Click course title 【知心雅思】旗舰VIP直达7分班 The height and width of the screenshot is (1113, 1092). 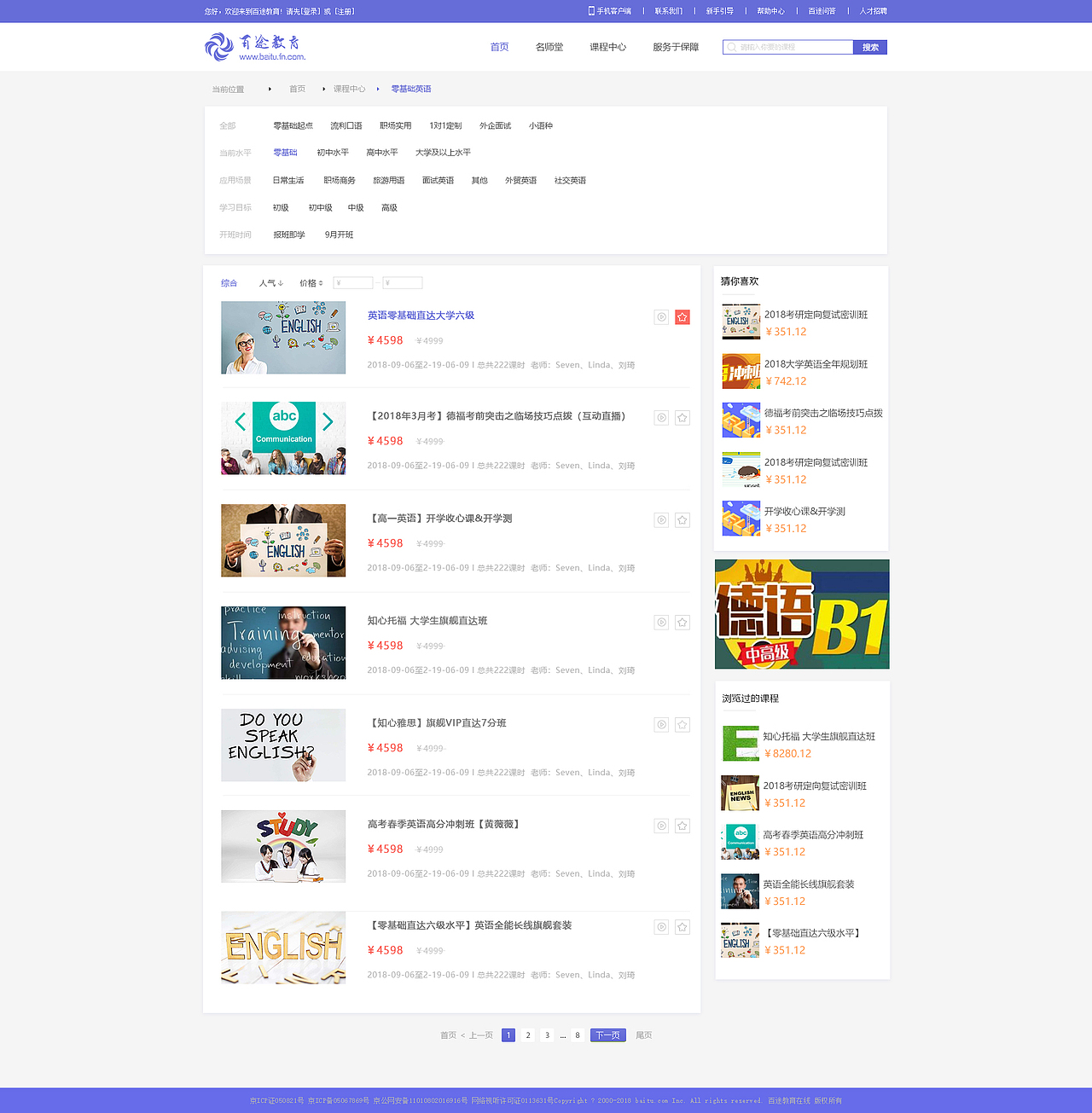(437, 723)
